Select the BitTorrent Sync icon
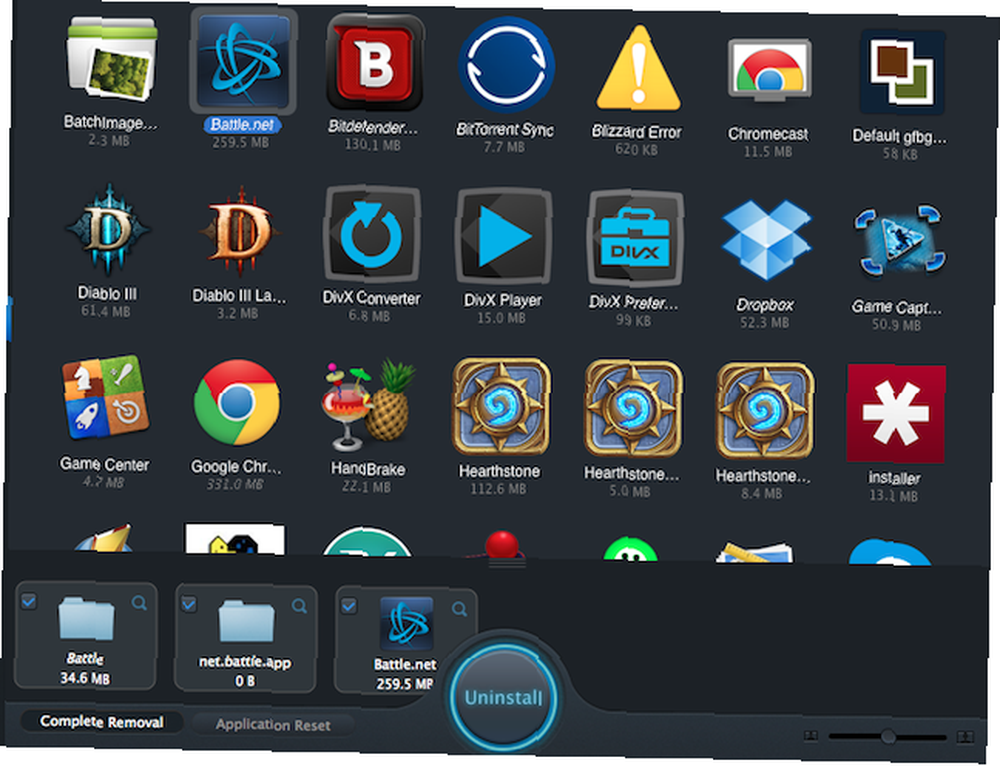This screenshot has height=766, width=1000. click(507, 65)
